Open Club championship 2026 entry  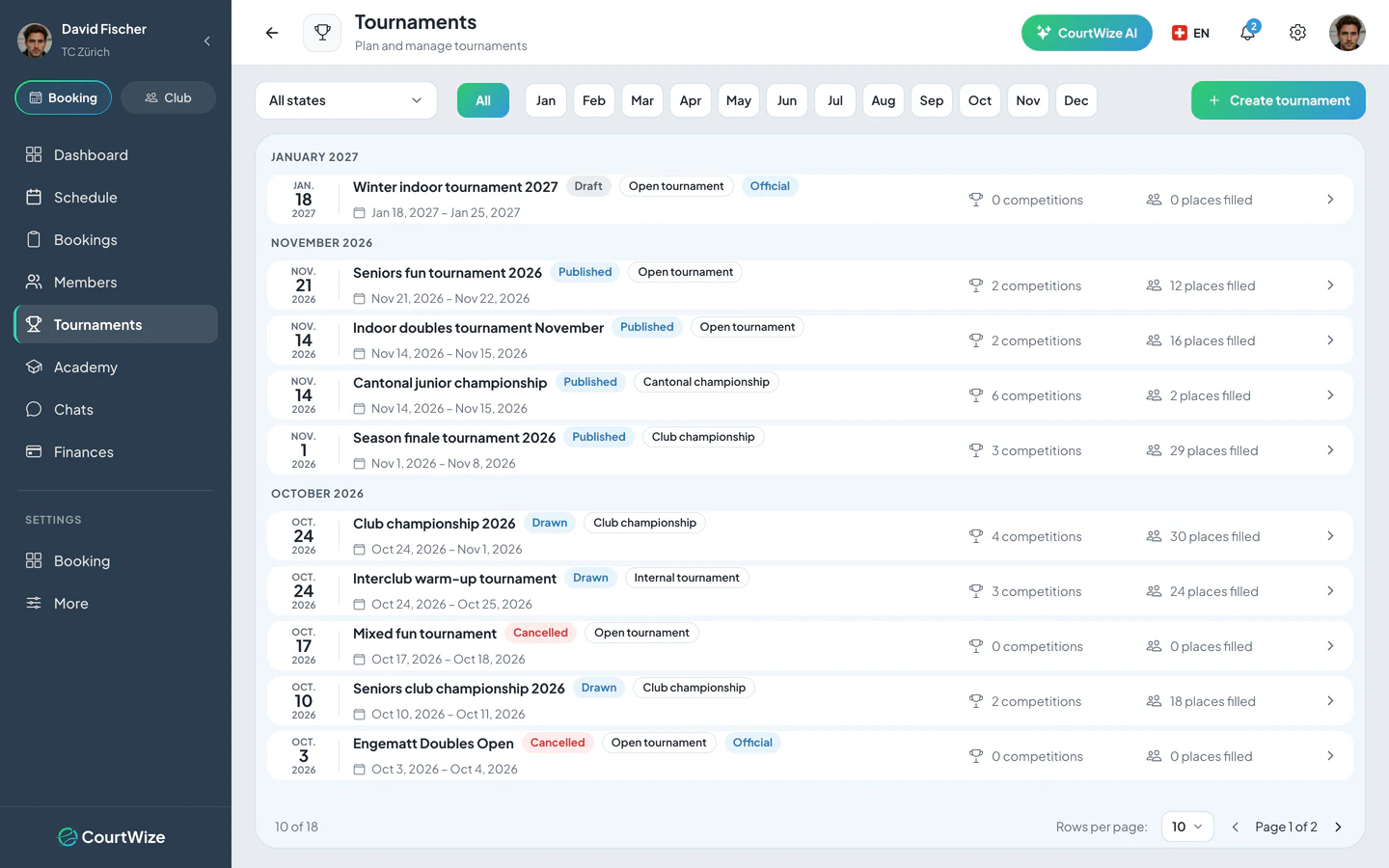click(x=810, y=536)
